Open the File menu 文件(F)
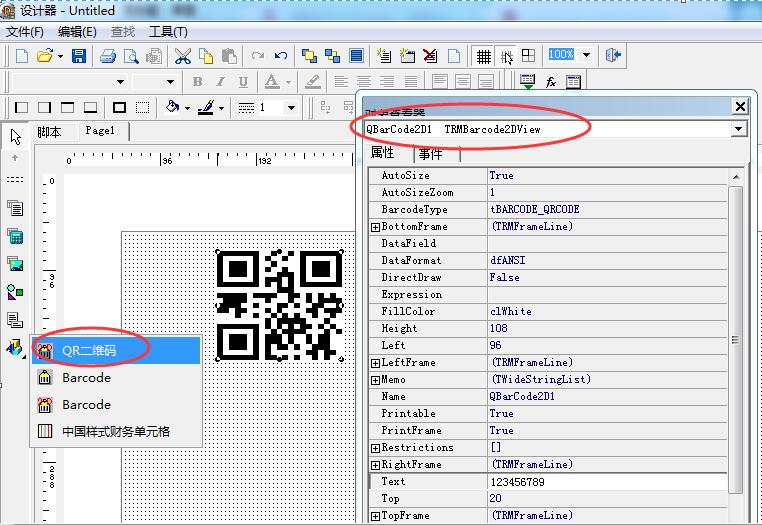 25,32
